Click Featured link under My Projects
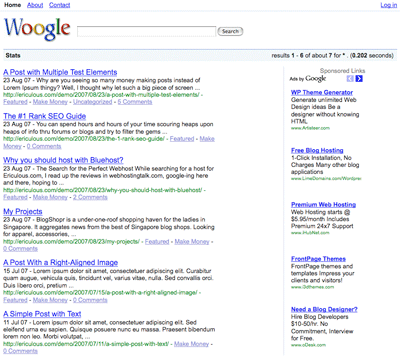The width and height of the screenshot is (400, 360). point(157,242)
